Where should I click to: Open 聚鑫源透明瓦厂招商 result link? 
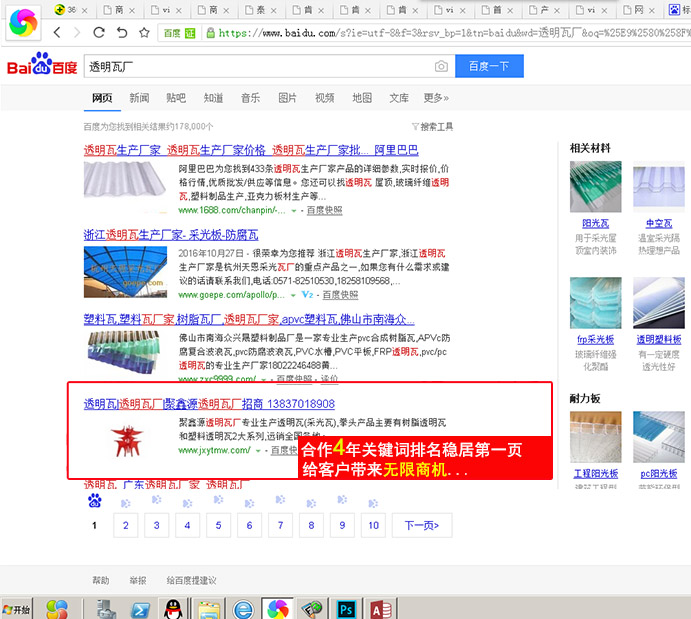tap(209, 404)
